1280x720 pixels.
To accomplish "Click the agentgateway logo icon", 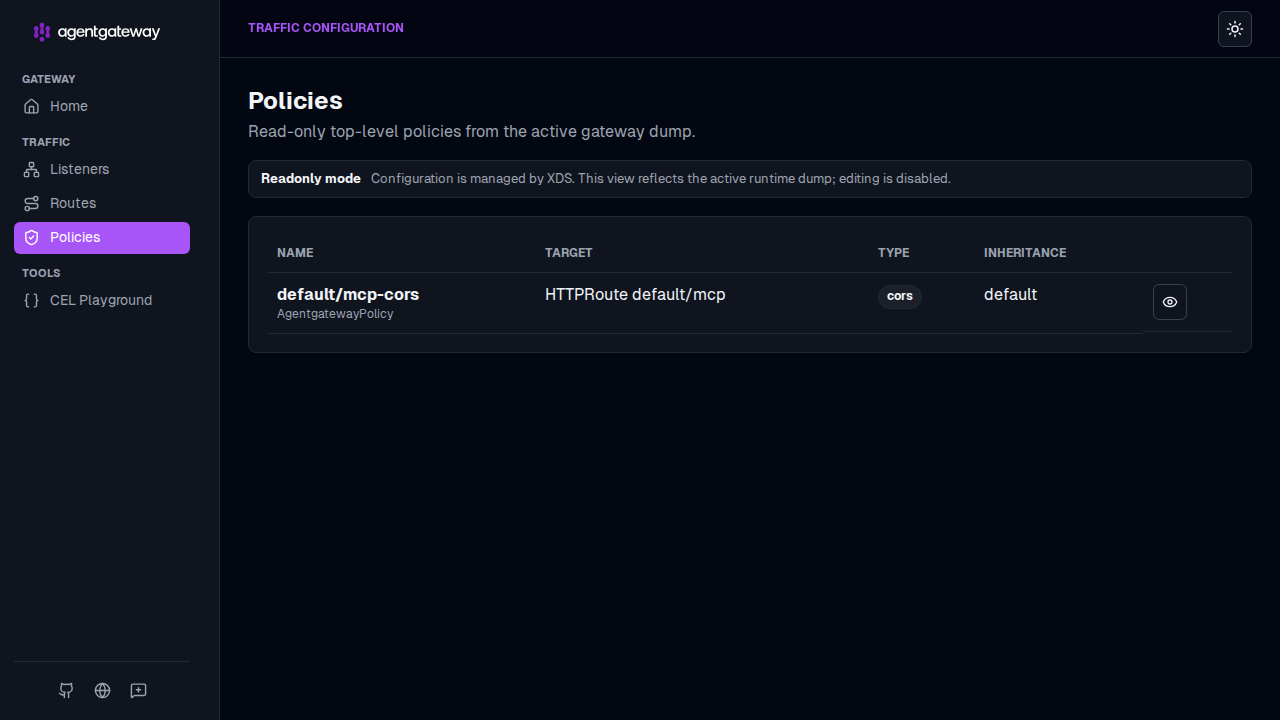I will point(41,32).
